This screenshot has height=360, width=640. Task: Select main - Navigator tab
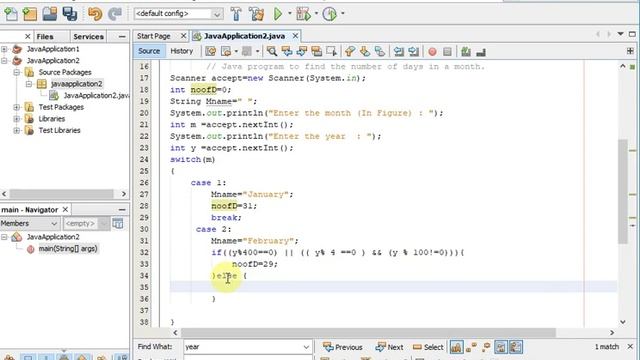pos(30,210)
